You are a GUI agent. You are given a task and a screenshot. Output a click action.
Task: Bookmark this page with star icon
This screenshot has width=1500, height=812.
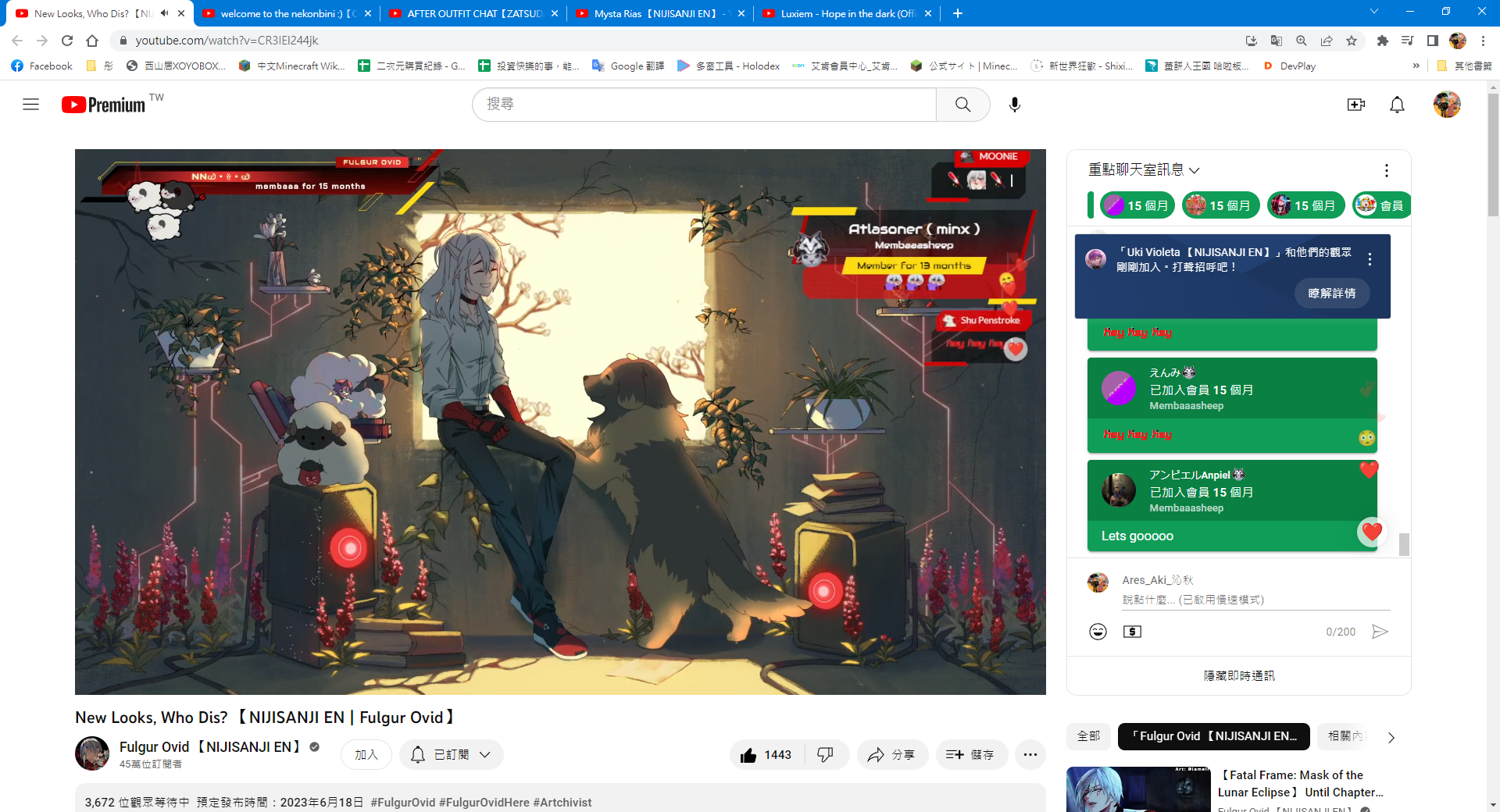tap(1352, 41)
